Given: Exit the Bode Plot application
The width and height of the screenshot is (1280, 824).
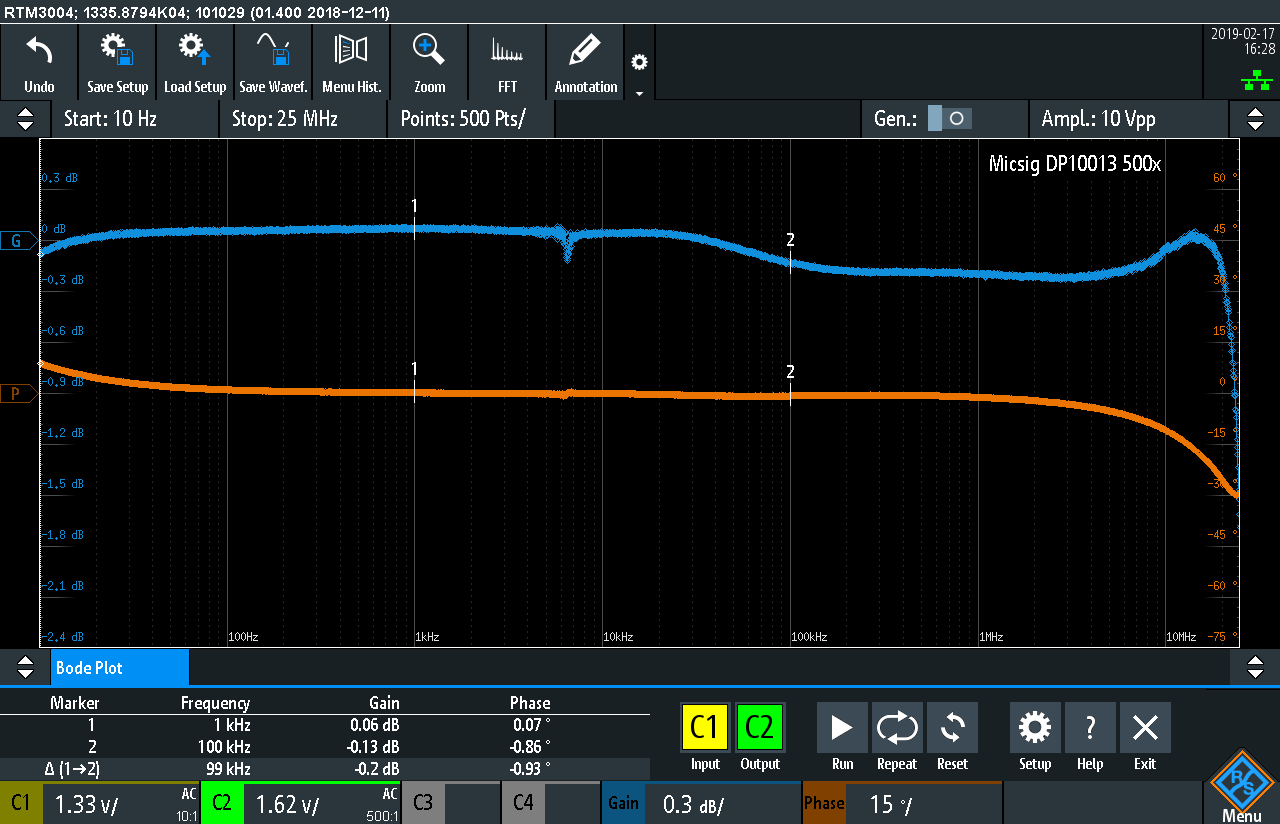Looking at the screenshot, I should (x=1145, y=737).
